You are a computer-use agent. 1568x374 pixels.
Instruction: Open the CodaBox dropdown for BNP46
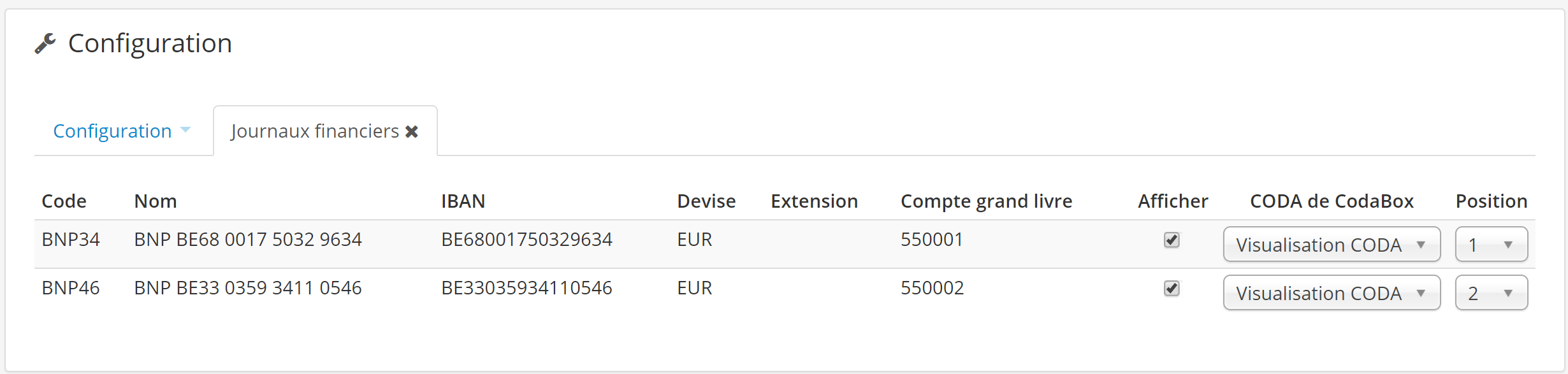click(x=1332, y=293)
